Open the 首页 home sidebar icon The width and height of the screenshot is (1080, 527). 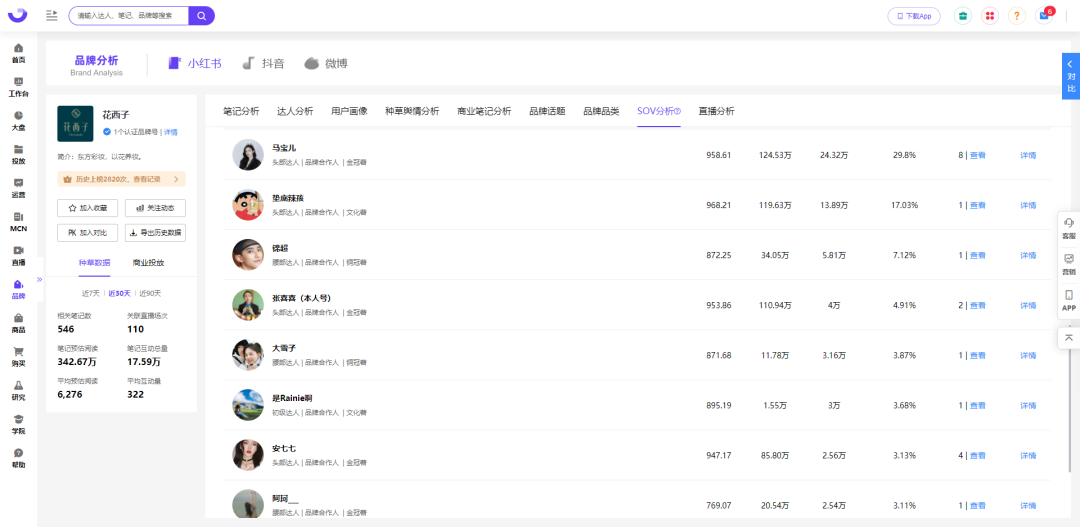(19, 53)
